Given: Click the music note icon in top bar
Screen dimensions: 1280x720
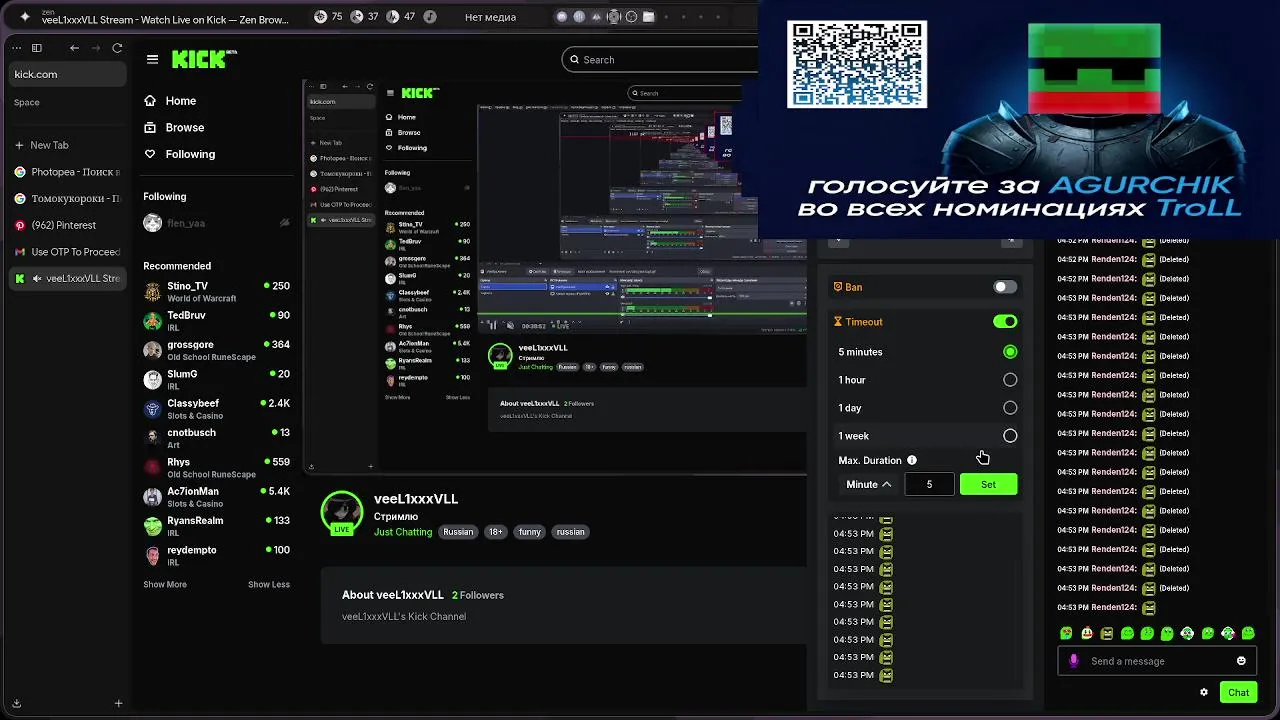Looking at the screenshot, I should coord(430,17).
